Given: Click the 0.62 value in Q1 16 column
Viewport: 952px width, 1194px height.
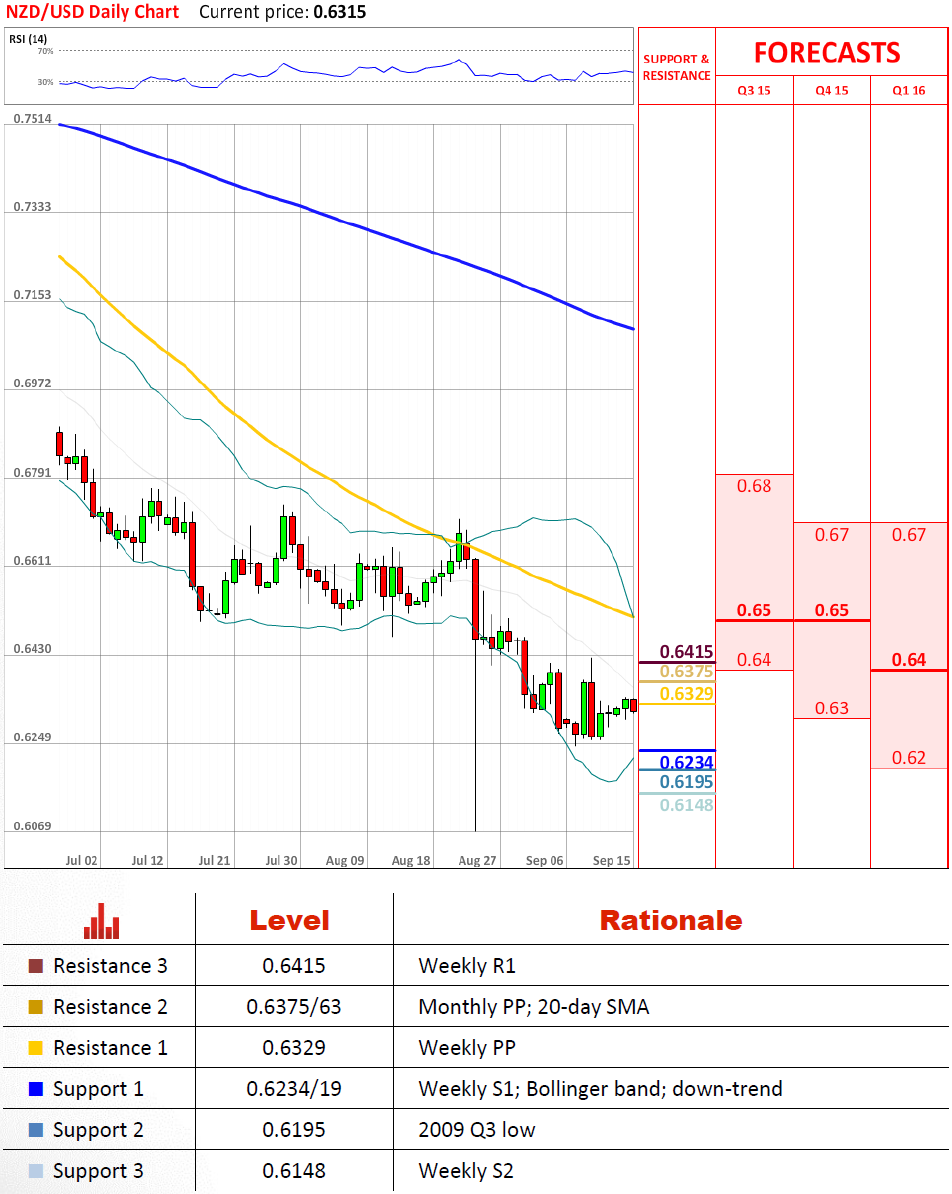Looking at the screenshot, I should pos(909,758).
